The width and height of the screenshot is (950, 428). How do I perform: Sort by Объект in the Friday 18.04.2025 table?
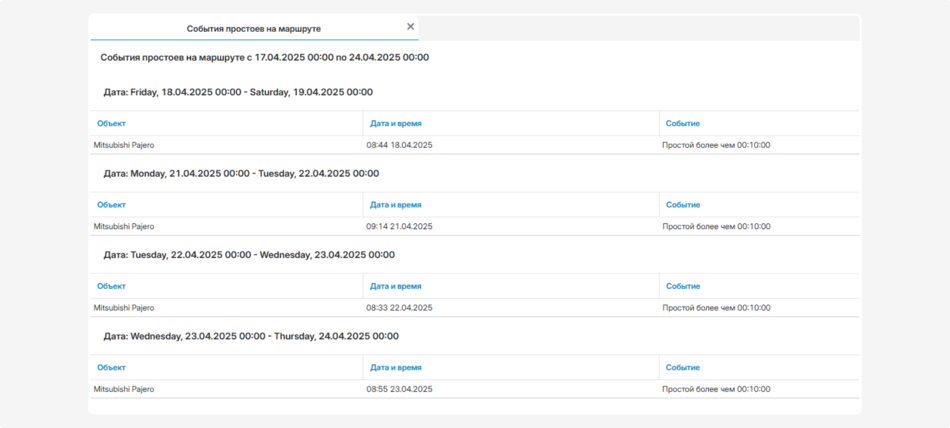(111, 124)
